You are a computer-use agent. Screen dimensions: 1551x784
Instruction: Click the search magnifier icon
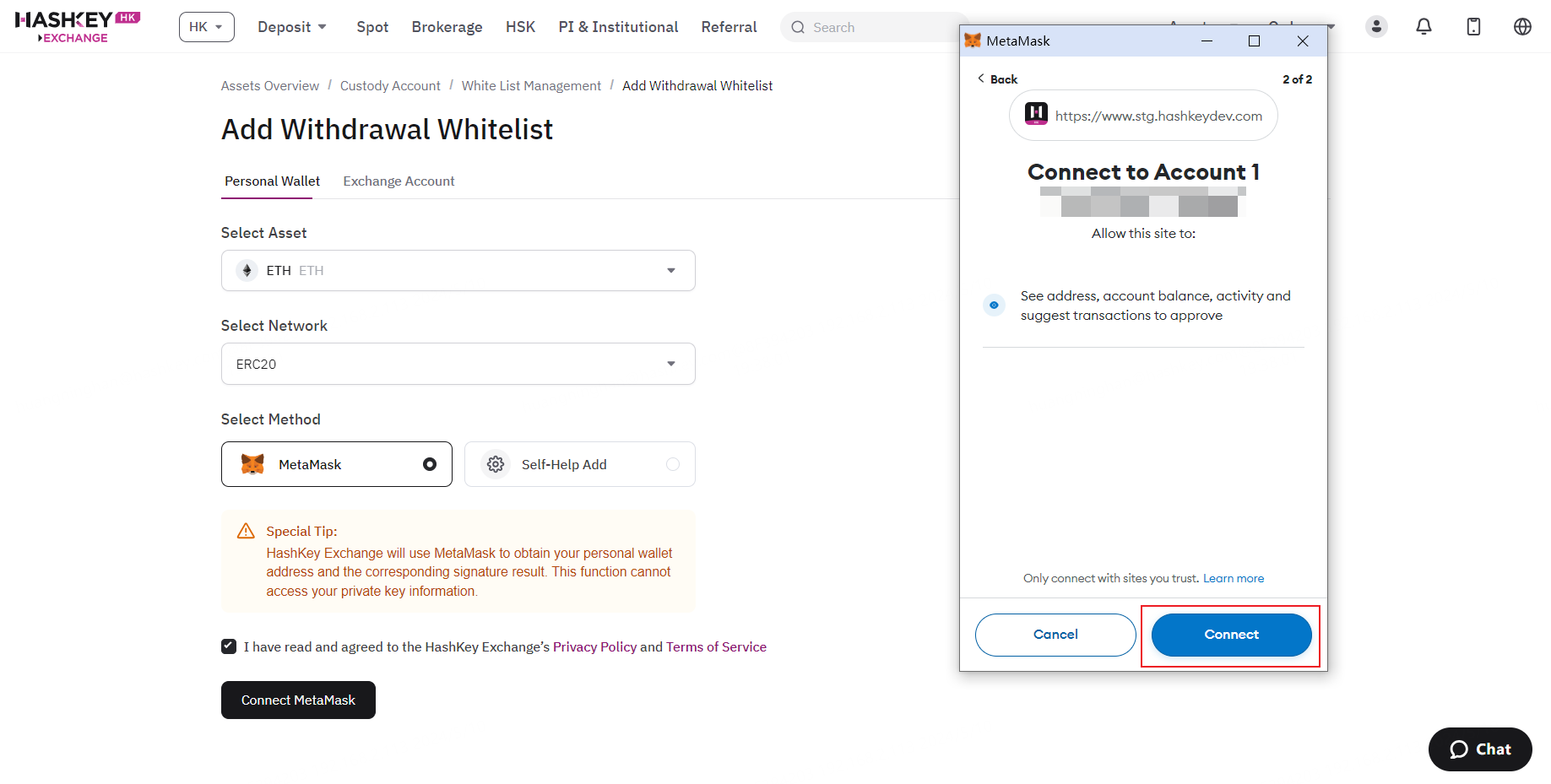[x=798, y=27]
